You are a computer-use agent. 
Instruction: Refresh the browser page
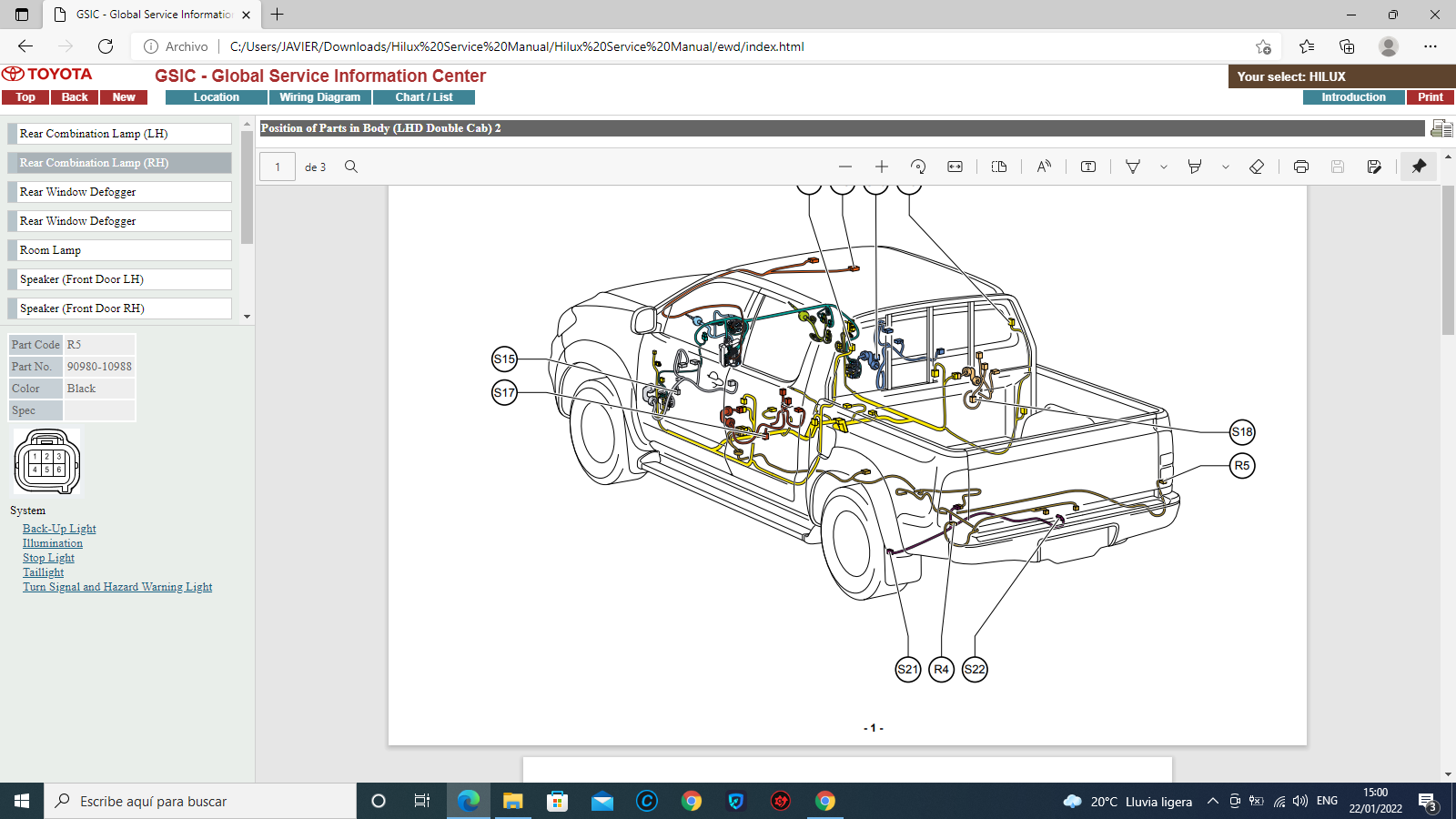(106, 46)
